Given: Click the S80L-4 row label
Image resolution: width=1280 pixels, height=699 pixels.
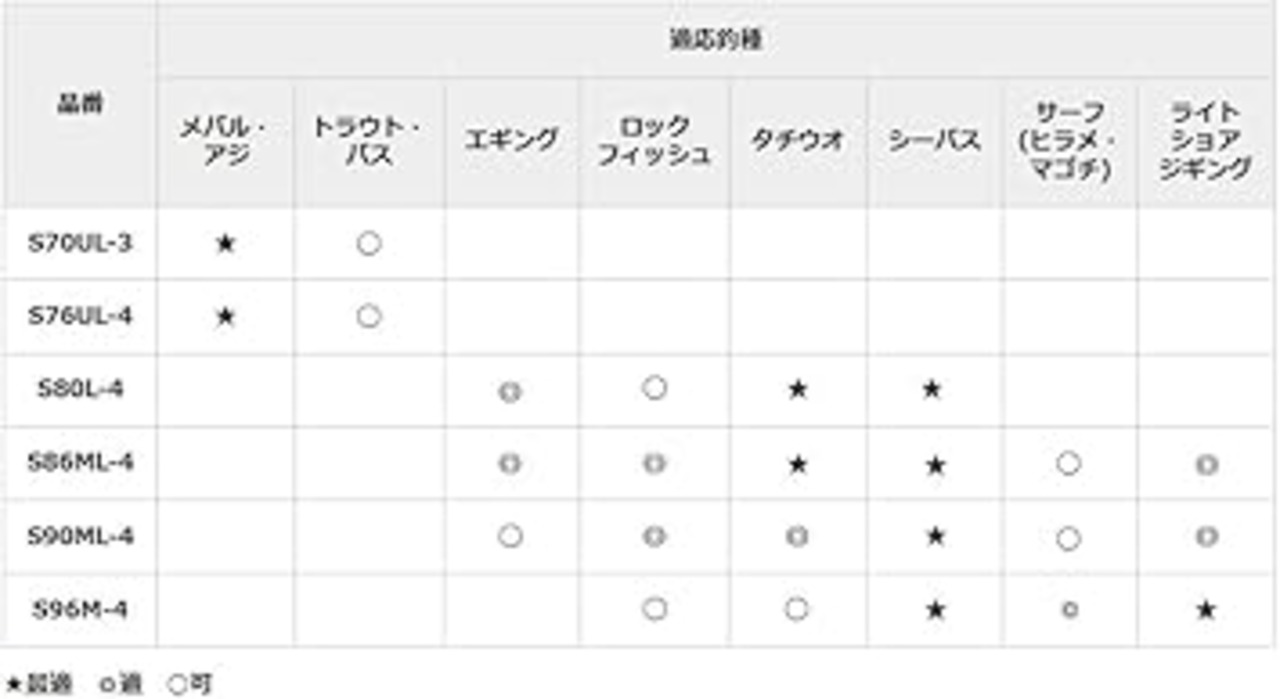Looking at the screenshot, I should pos(80,389).
